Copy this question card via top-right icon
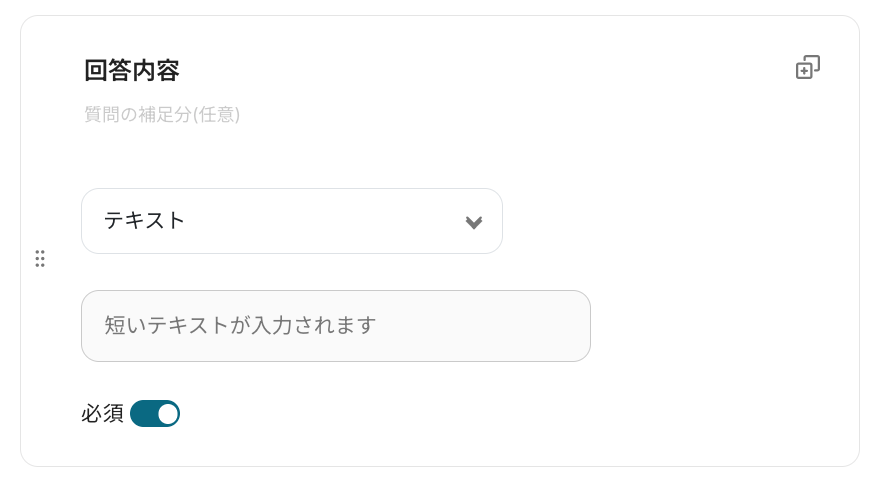878x480 pixels. pos(807,68)
